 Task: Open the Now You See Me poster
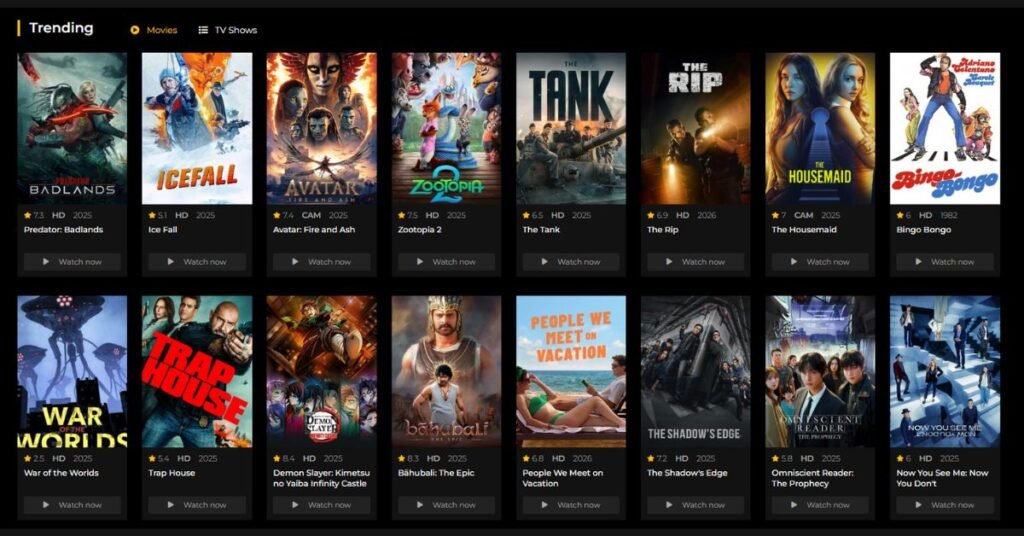(945, 371)
